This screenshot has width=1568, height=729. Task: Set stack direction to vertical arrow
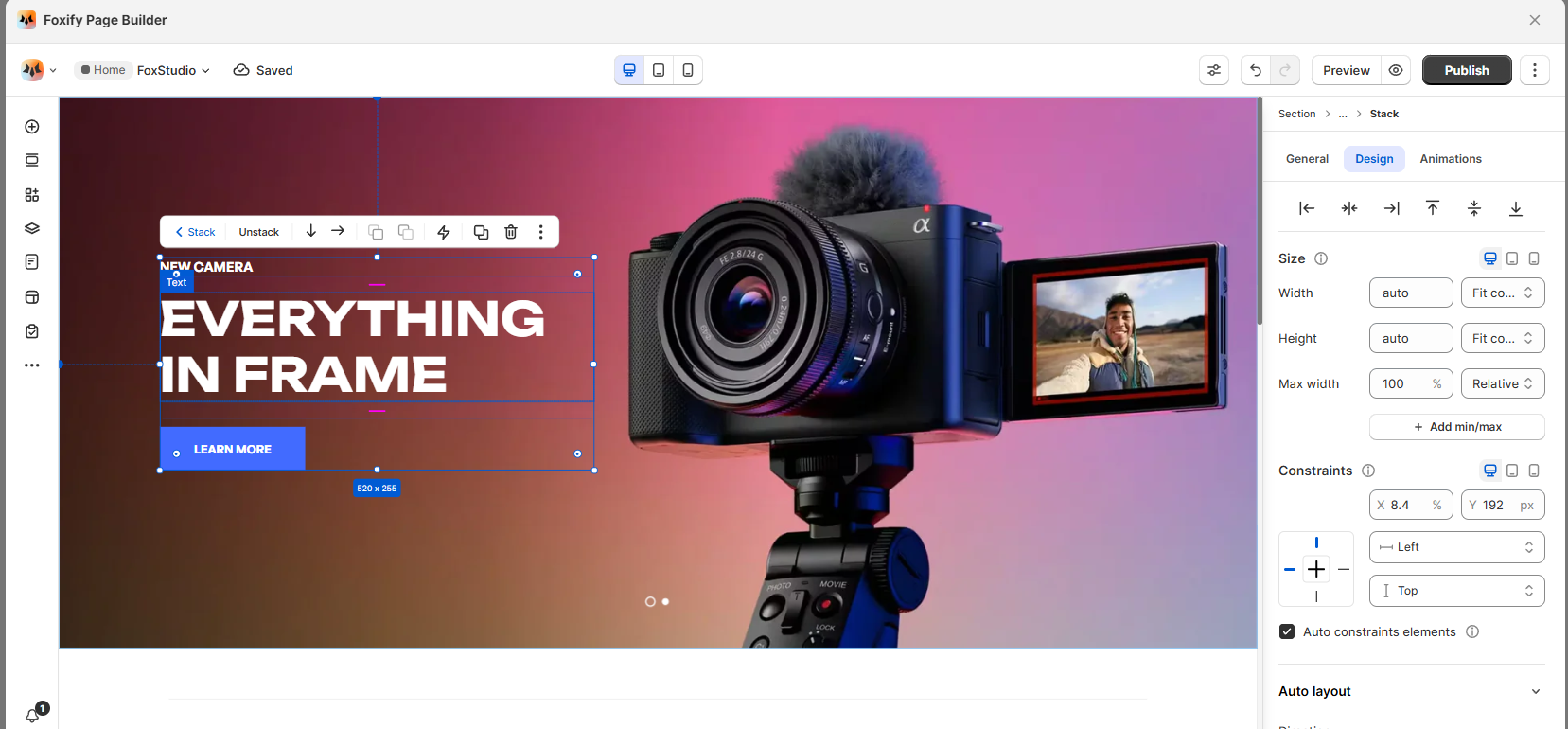pyautogui.click(x=310, y=231)
